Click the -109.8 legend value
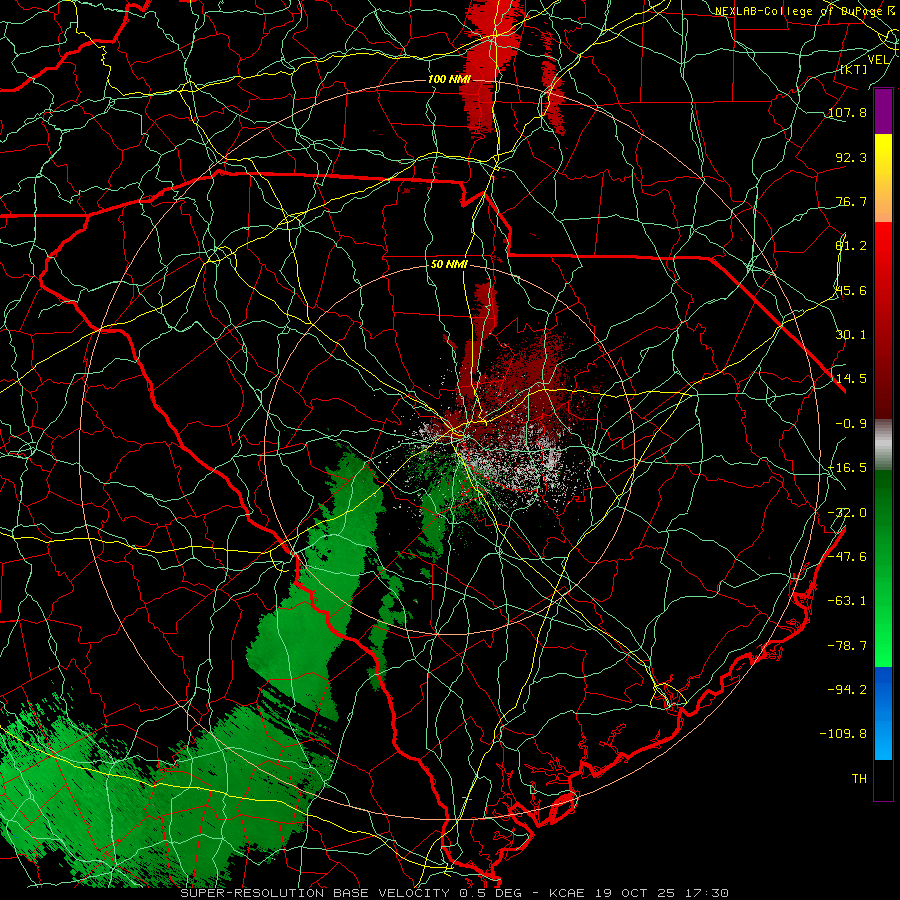This screenshot has width=900, height=900. pos(844,734)
